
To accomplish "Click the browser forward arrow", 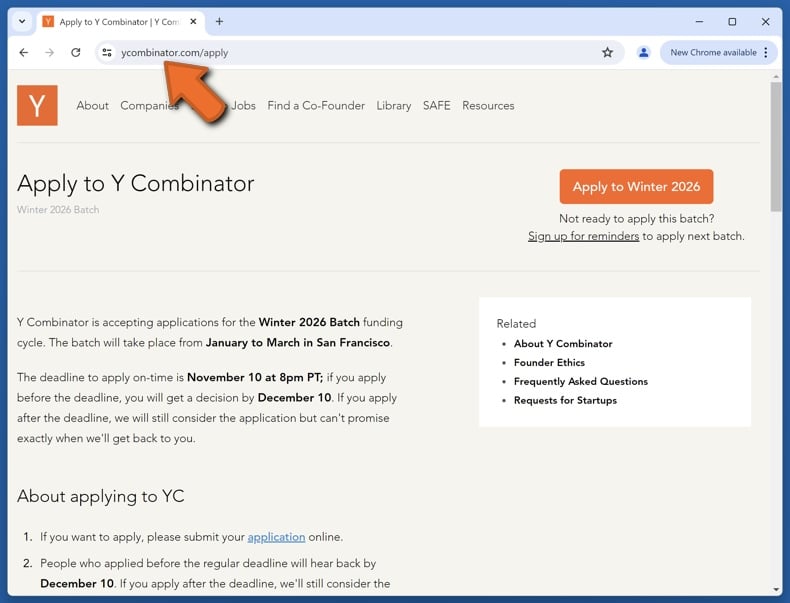I will coord(49,52).
